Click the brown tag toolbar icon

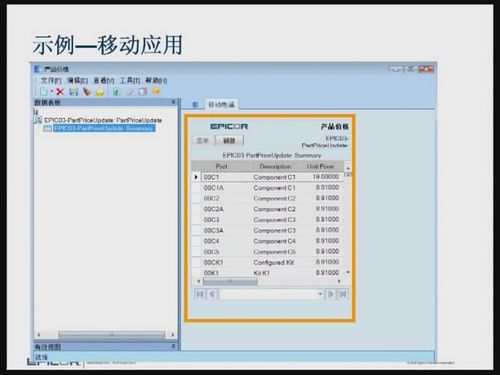pos(87,91)
